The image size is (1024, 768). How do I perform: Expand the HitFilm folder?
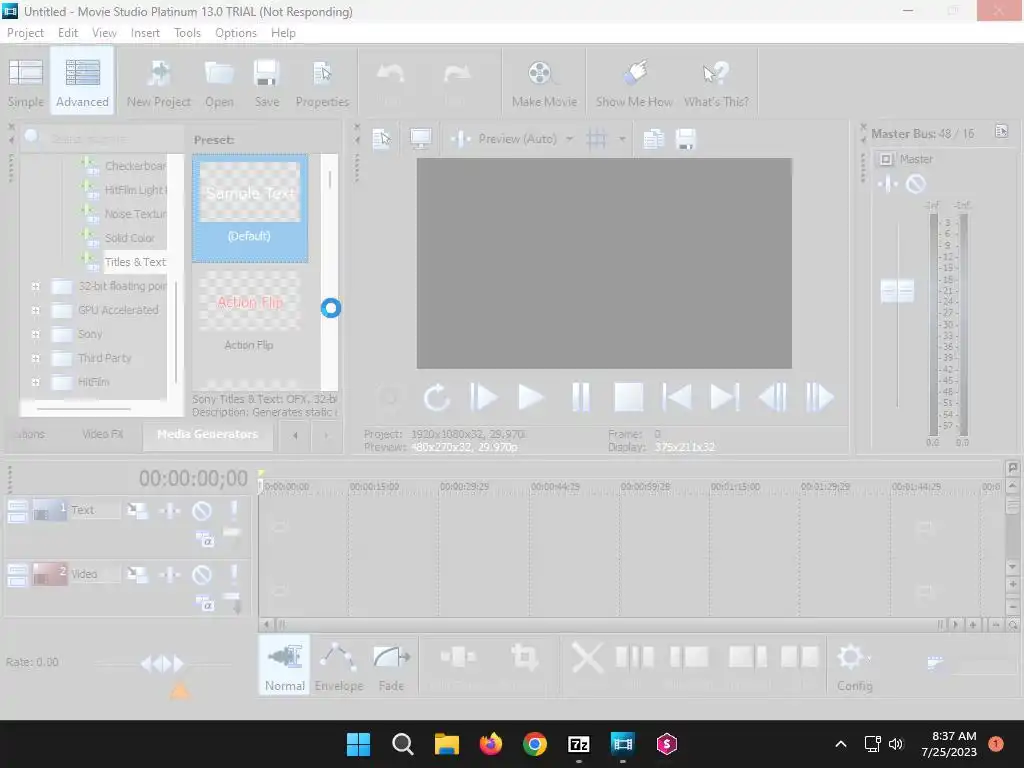(x=36, y=382)
